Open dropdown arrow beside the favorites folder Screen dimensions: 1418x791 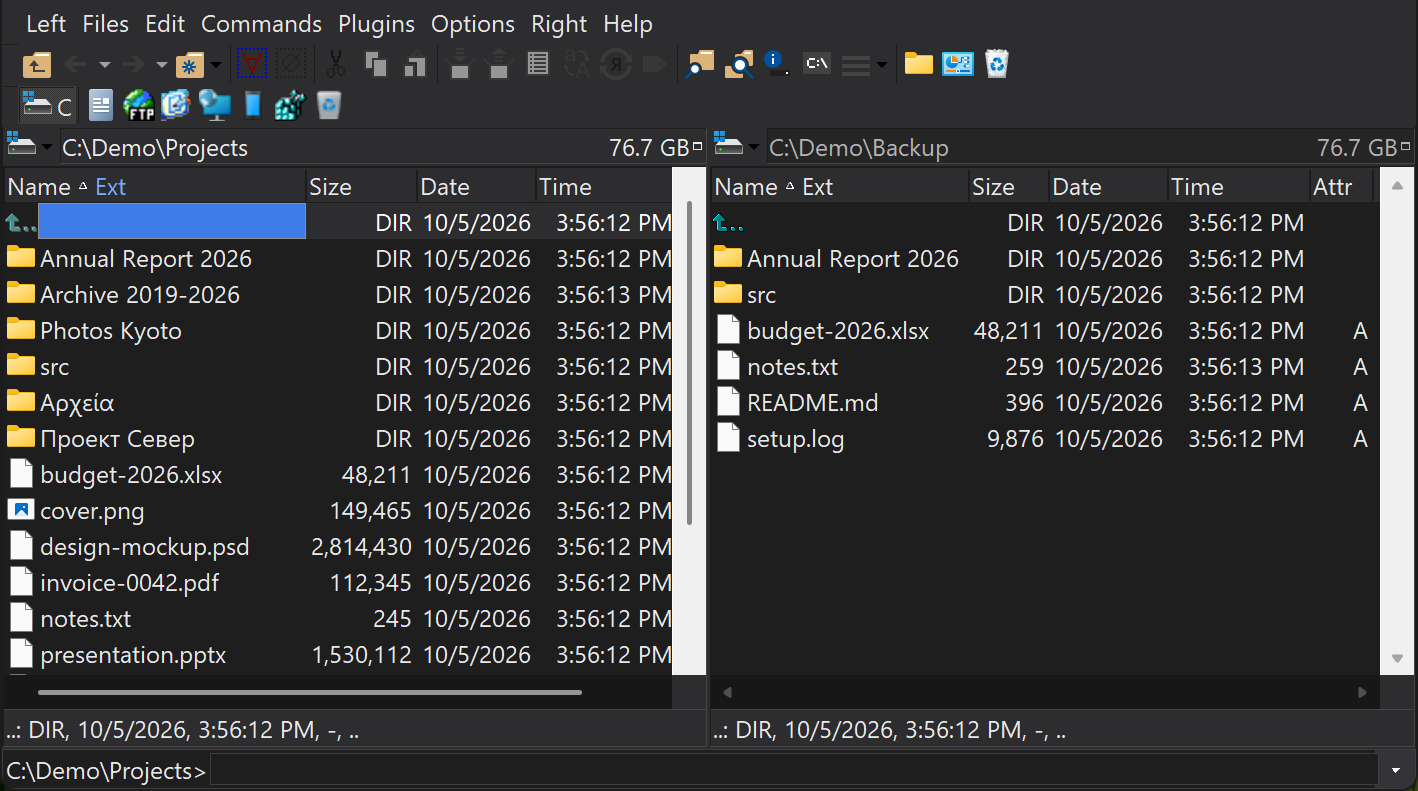[x=215, y=66]
